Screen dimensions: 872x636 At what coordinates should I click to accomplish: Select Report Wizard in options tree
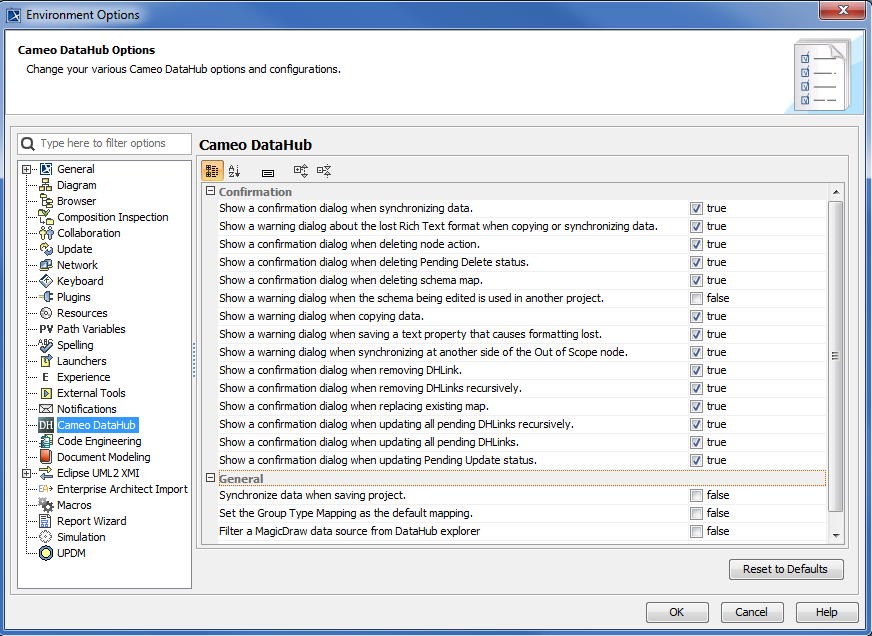(91, 521)
